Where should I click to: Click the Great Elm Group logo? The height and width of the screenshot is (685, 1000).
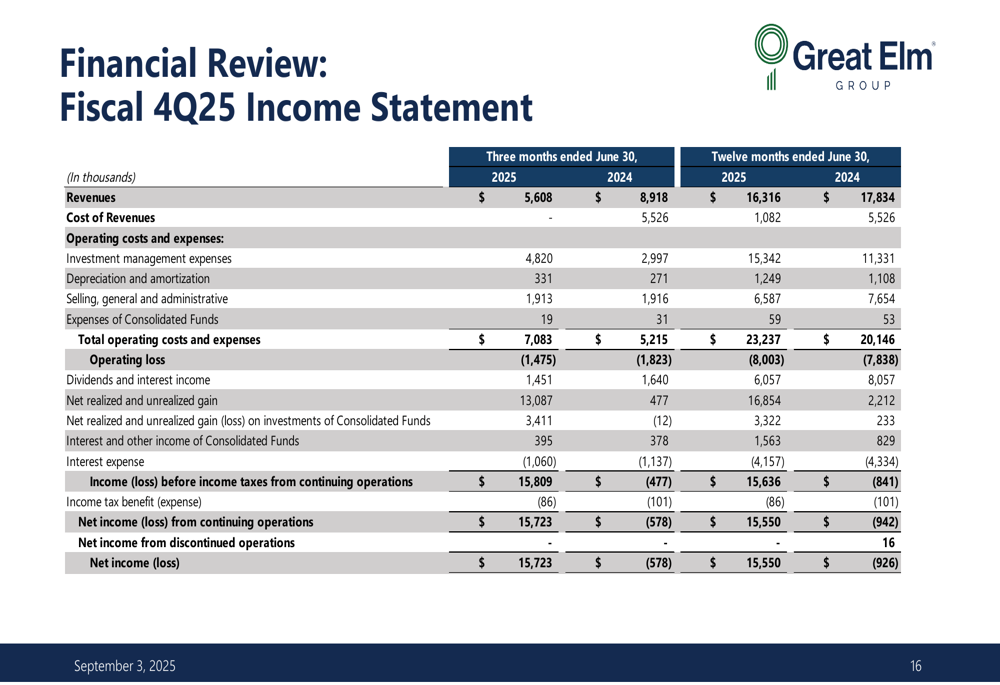click(845, 57)
